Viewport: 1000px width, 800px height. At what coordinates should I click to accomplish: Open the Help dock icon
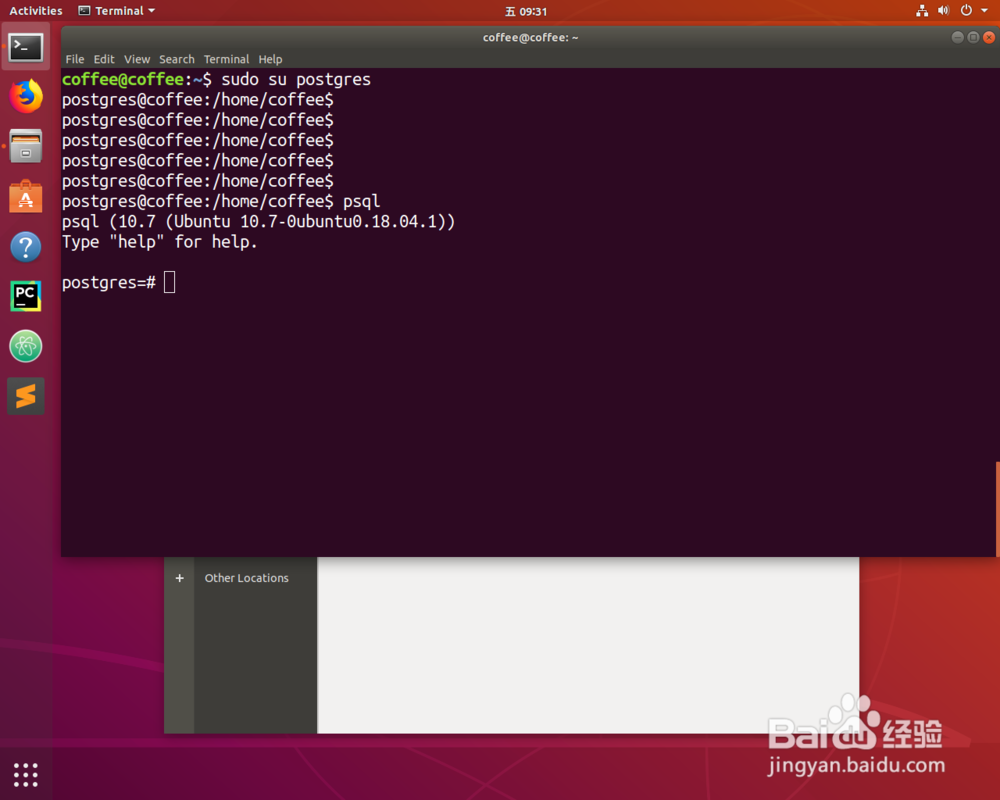point(26,246)
